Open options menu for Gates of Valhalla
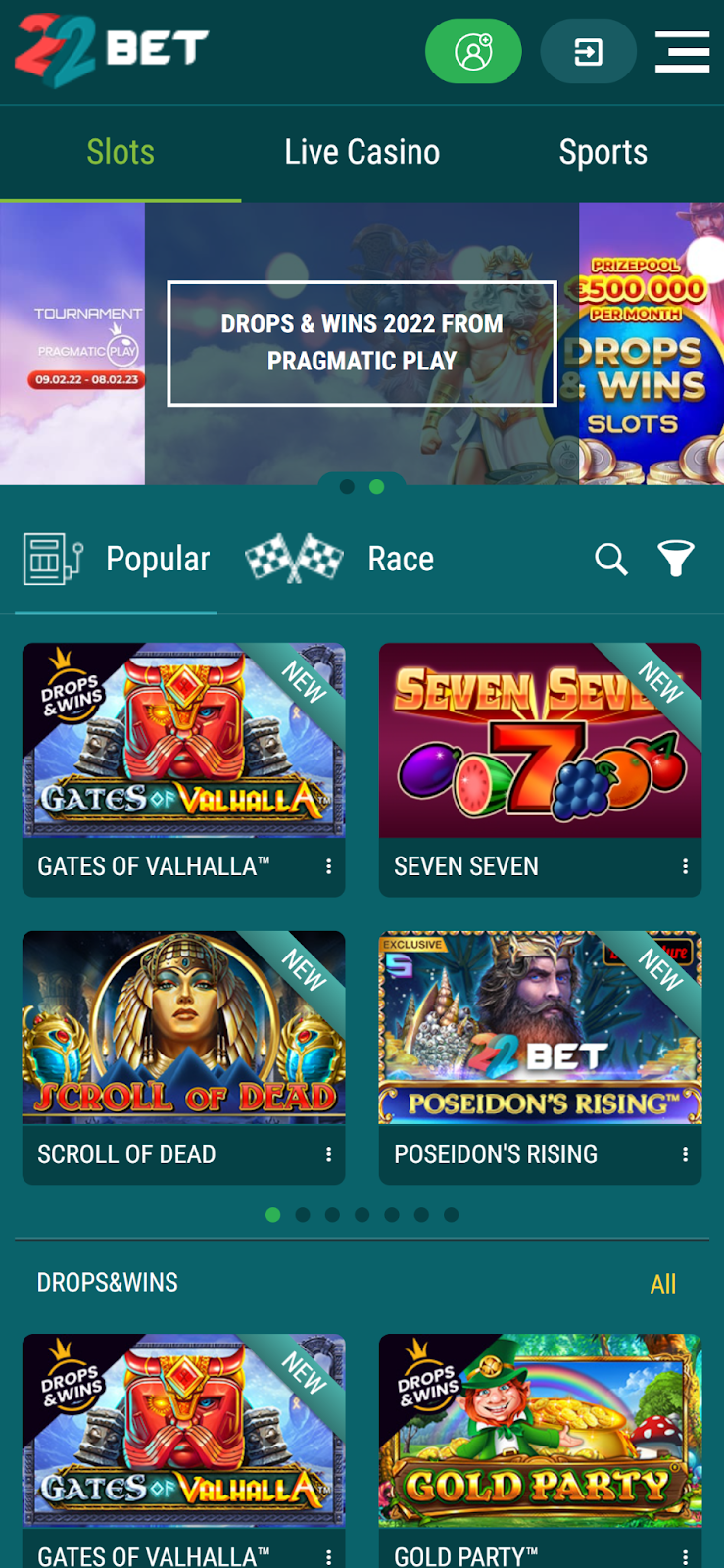Viewport: 724px width, 1568px height. tap(329, 866)
